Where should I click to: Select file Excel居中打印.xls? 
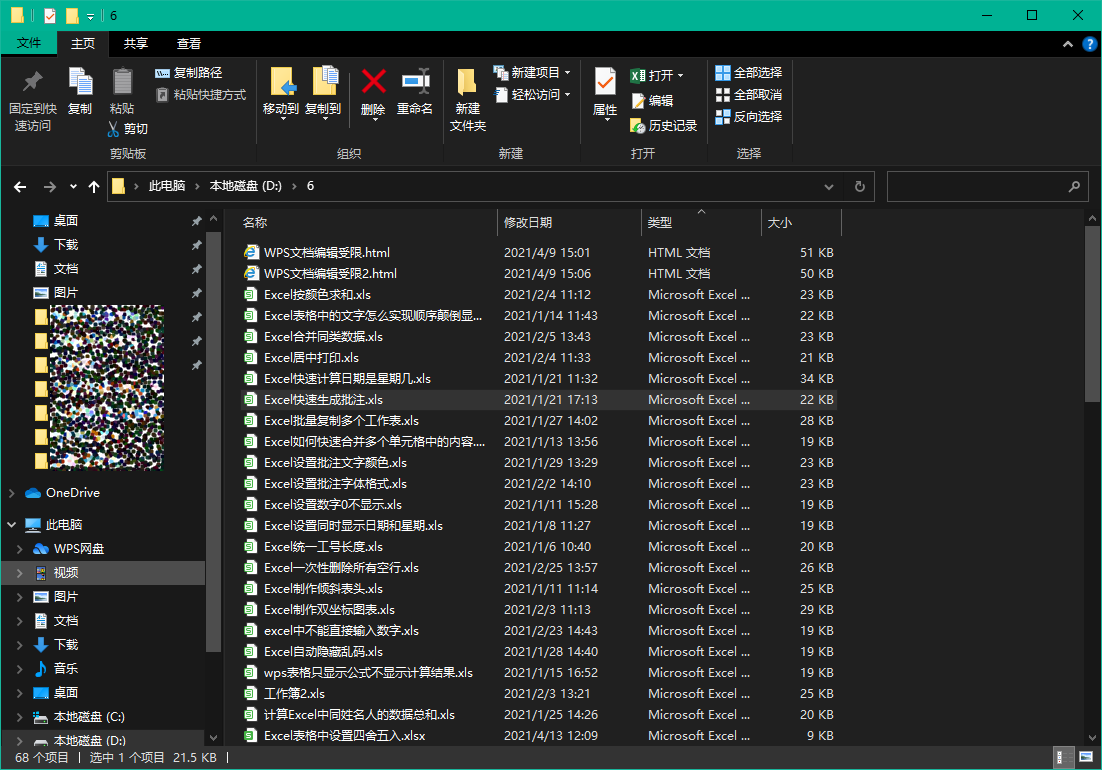pyautogui.click(x=311, y=358)
